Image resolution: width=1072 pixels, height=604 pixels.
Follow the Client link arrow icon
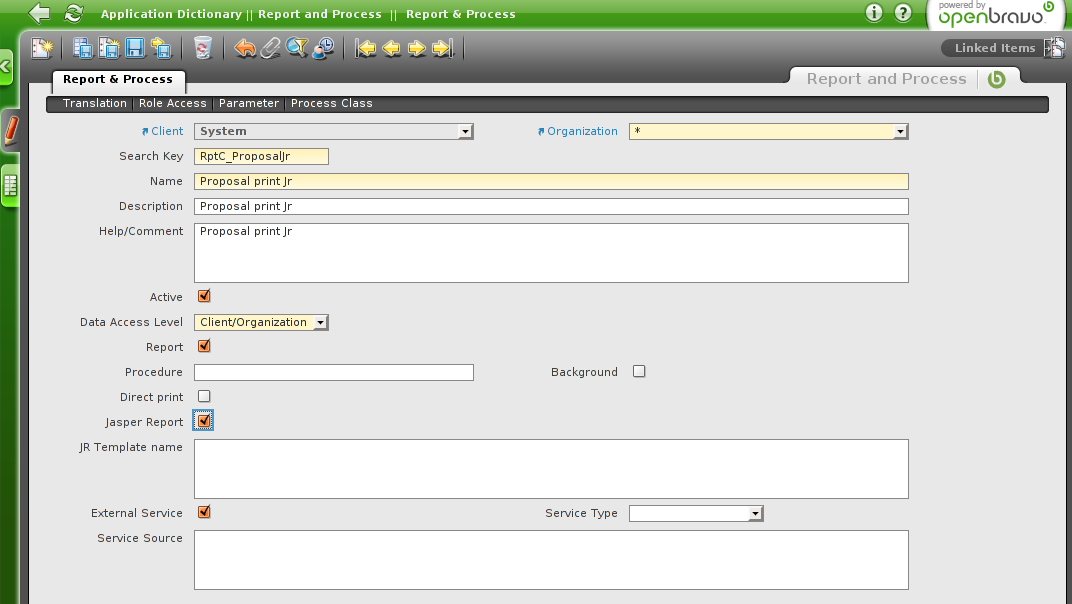[145, 131]
